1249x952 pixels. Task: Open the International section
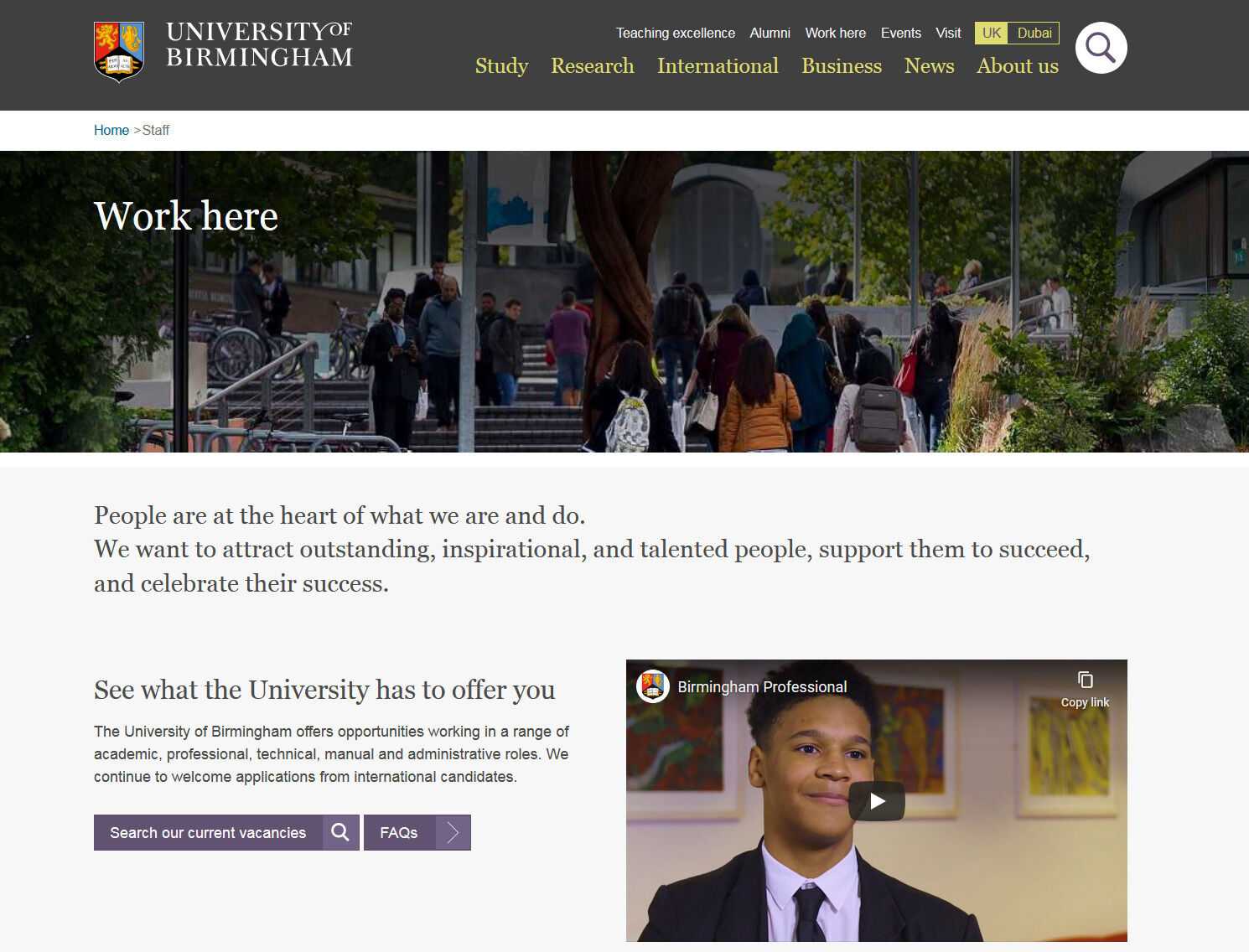(718, 66)
